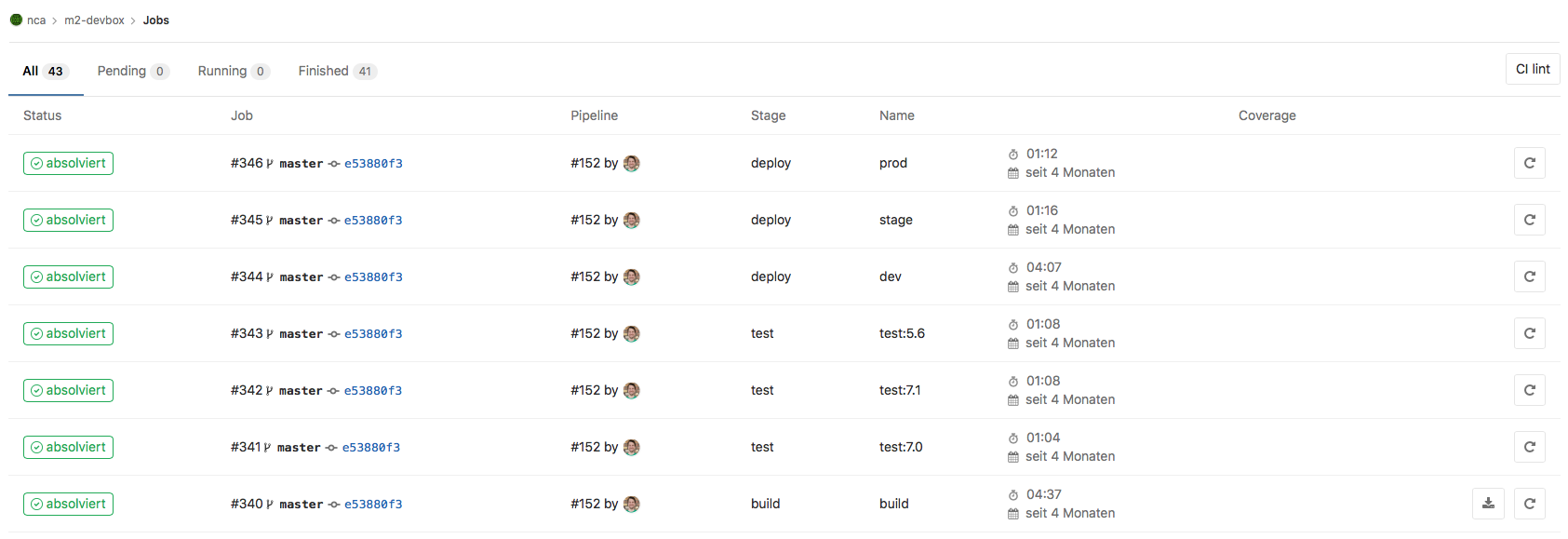Retry job #342 test:7.1

point(1529,390)
